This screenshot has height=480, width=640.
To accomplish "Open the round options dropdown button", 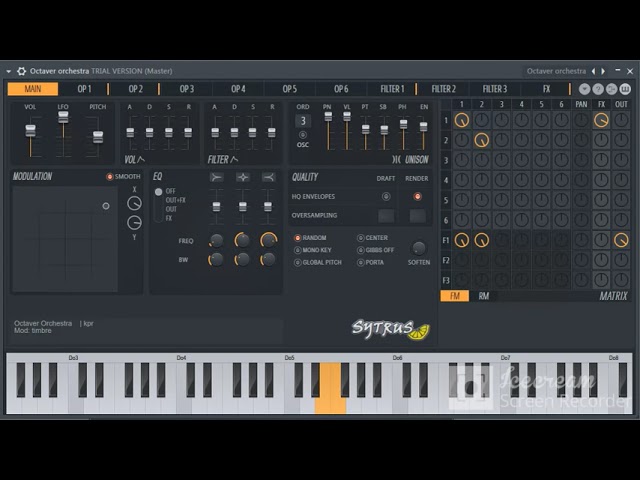I will tap(584, 89).
